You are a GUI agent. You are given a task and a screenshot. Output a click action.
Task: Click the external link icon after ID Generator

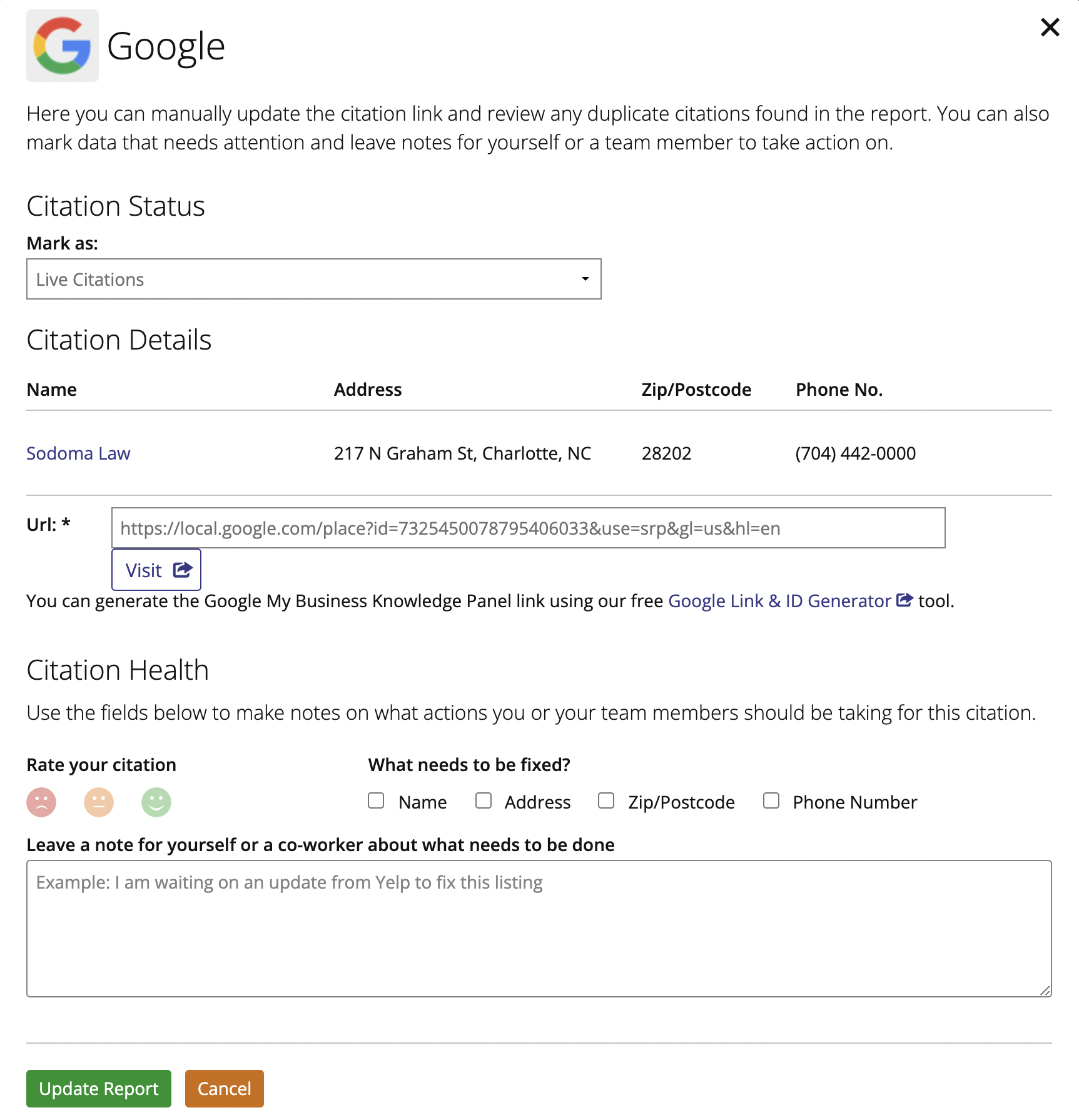(x=904, y=600)
